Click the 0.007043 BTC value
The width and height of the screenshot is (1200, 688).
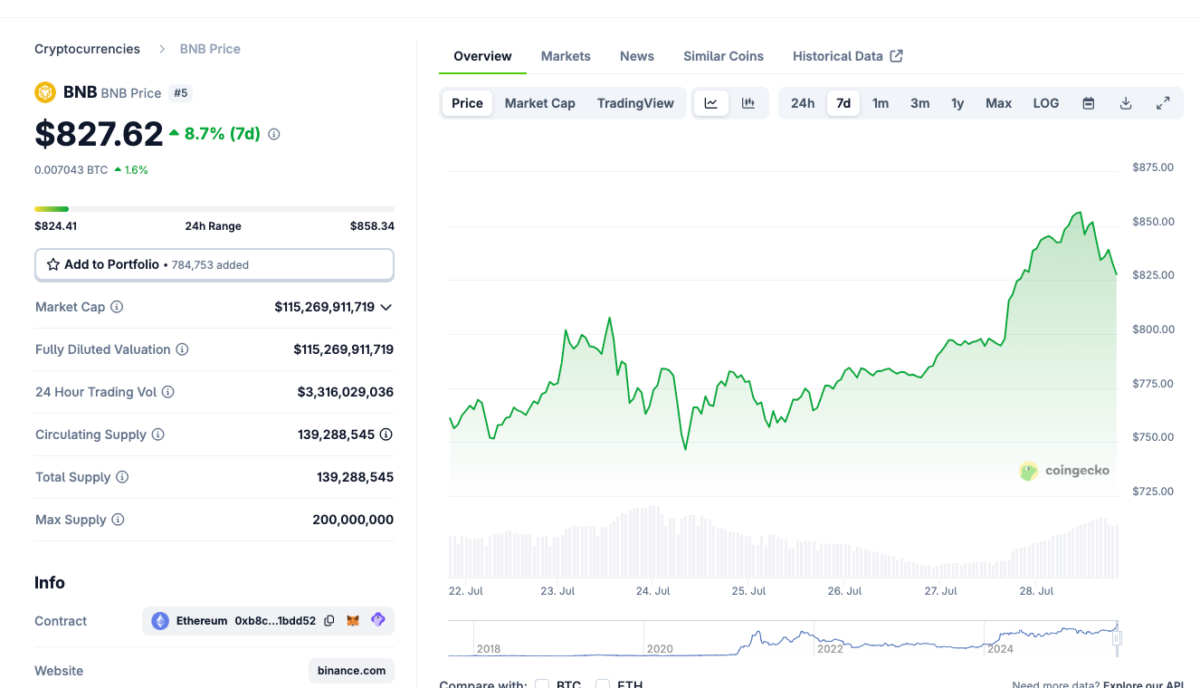[71, 170]
